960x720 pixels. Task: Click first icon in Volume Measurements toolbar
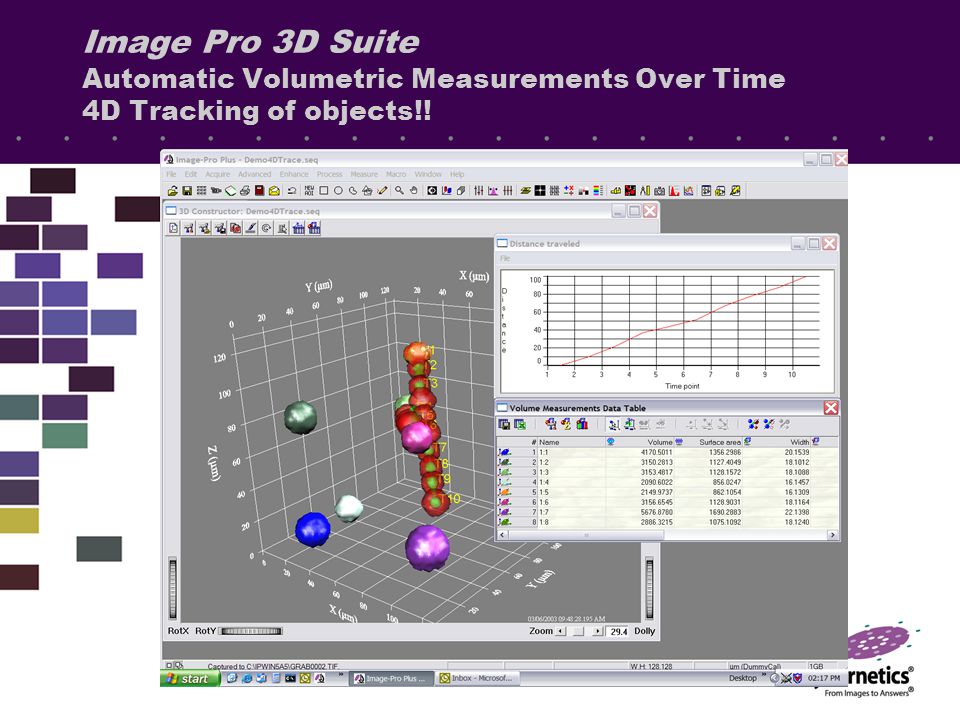pyautogui.click(x=504, y=424)
